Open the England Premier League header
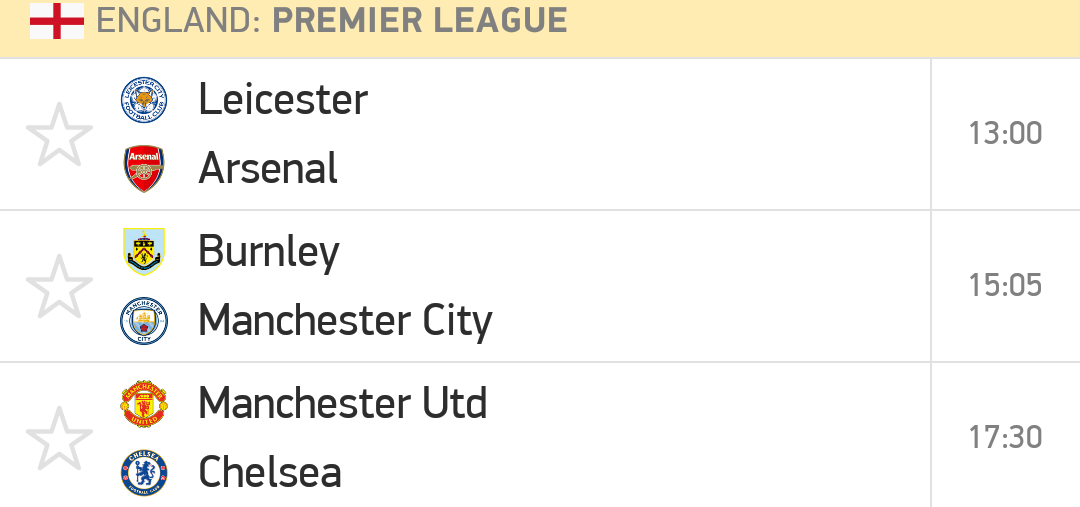Screen dimensions: 1080x507 331,21
